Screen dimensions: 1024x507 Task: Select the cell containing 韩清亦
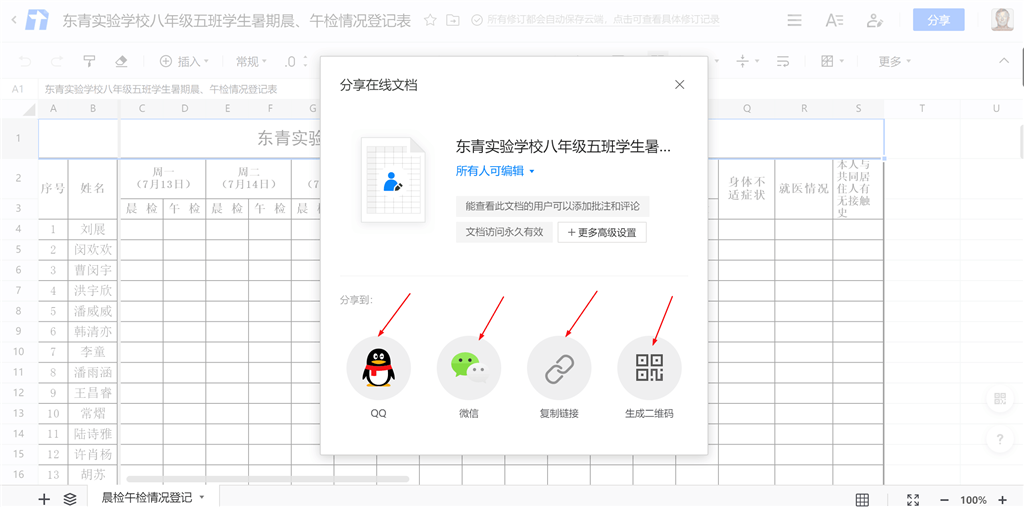(x=93, y=331)
